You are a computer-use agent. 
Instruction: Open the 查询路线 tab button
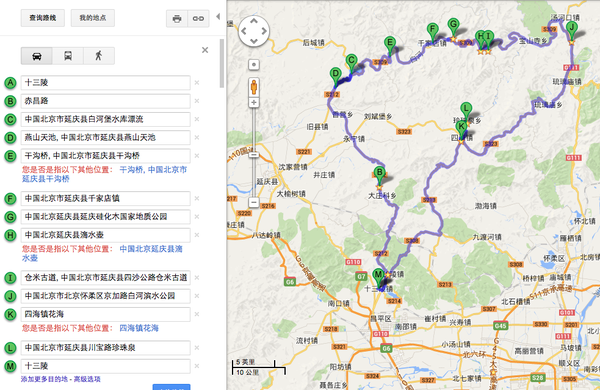pyautogui.click(x=43, y=18)
